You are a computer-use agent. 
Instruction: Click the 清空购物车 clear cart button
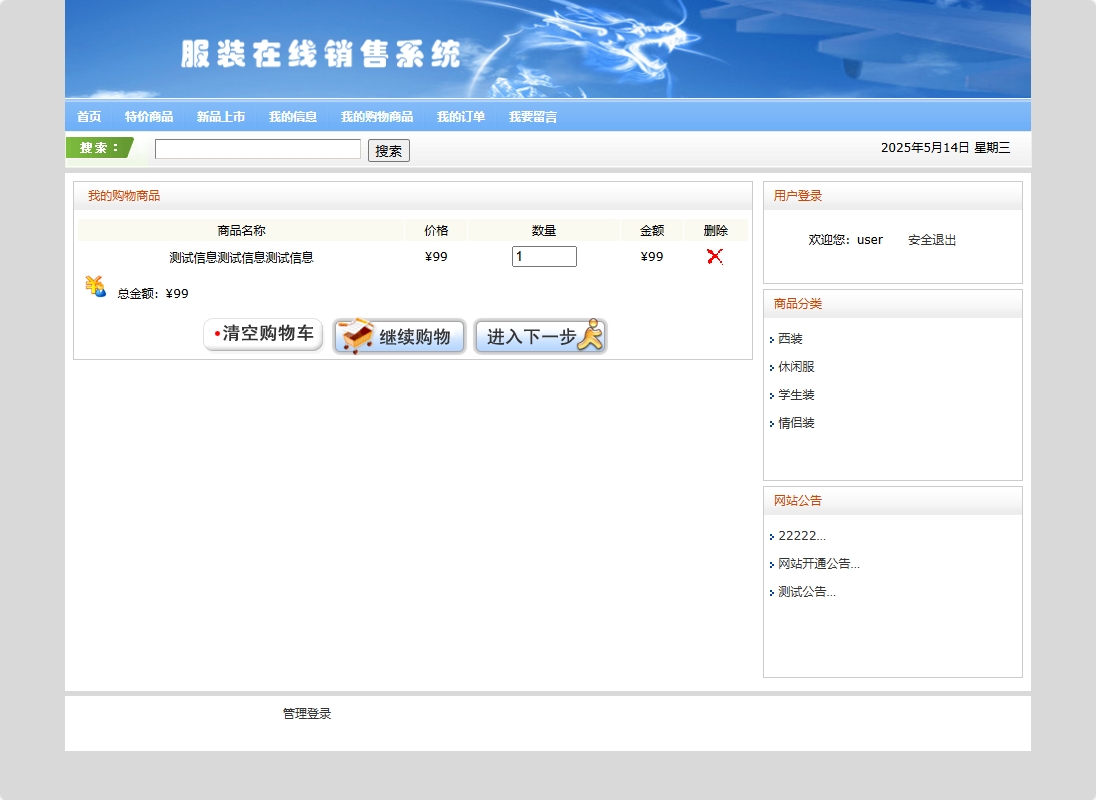(x=263, y=334)
